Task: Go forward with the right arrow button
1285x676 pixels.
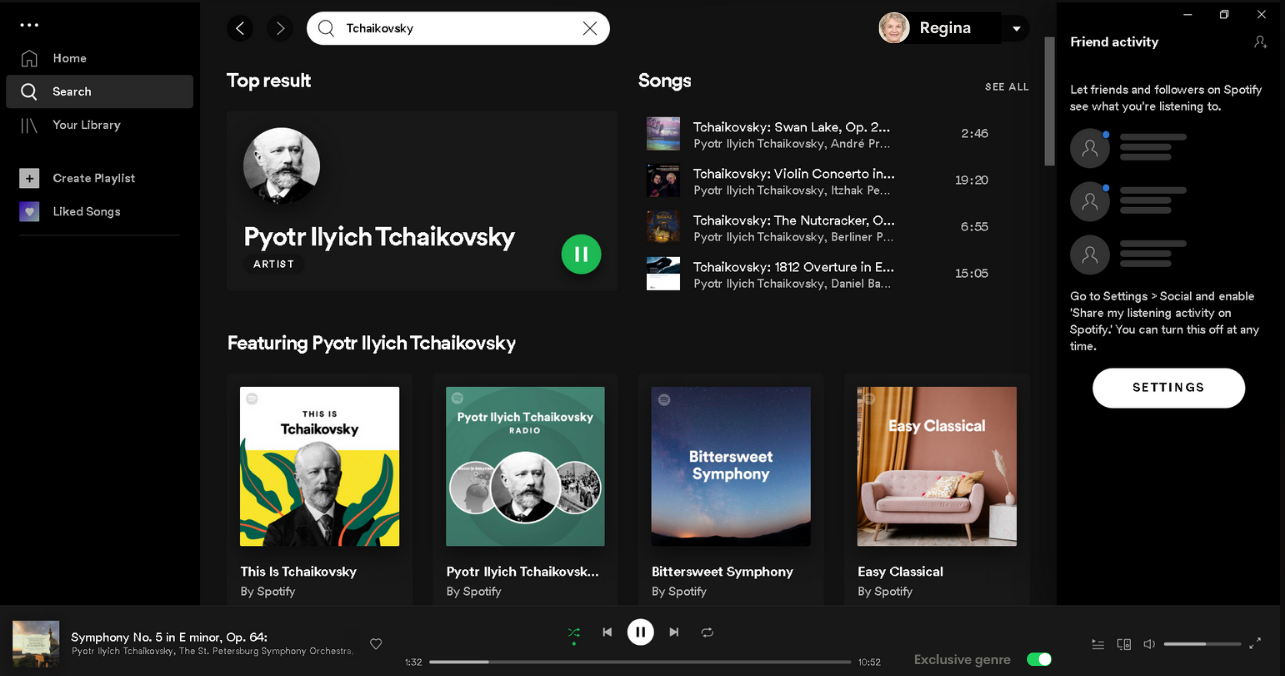Action: (280, 28)
